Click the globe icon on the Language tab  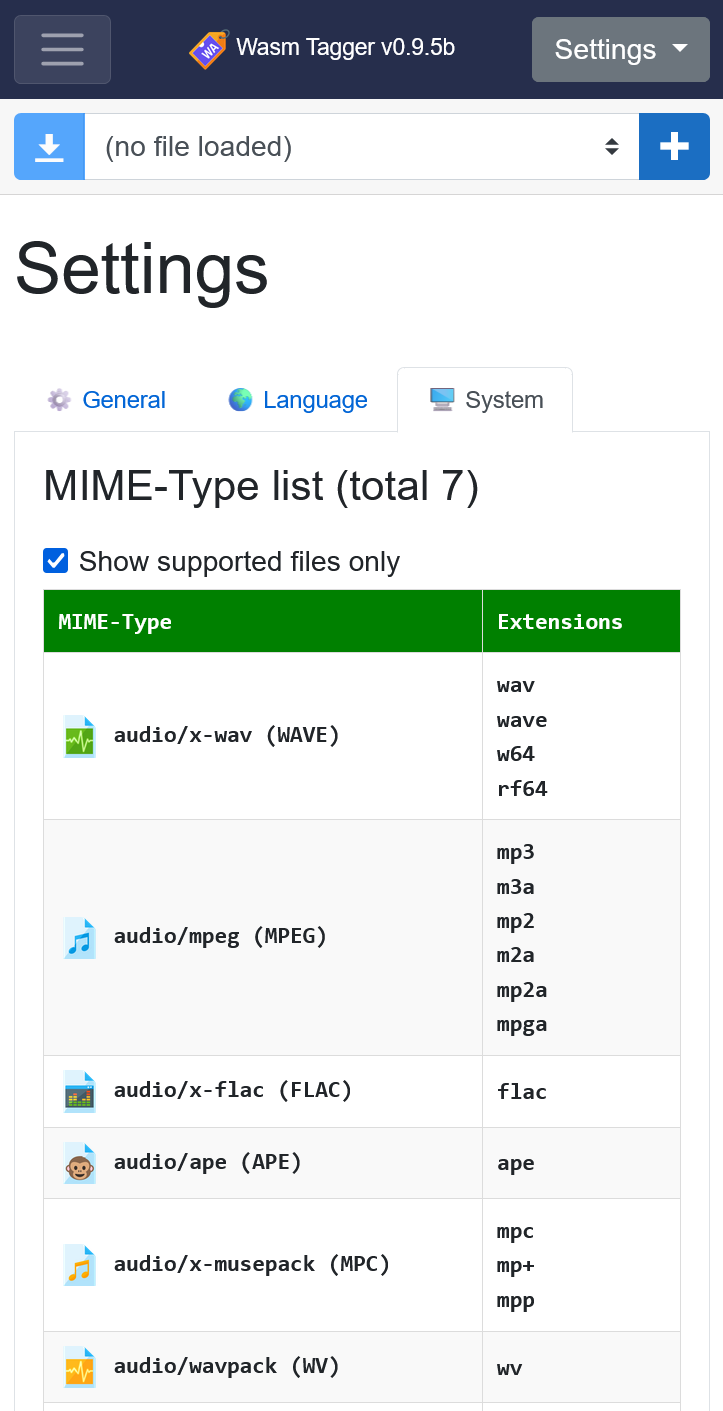239,399
